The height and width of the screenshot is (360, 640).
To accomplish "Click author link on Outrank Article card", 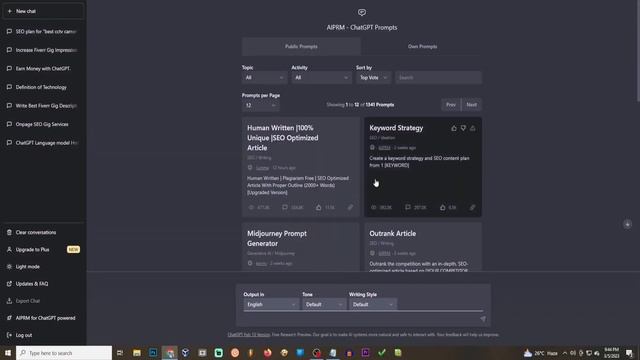I will tap(384, 253).
